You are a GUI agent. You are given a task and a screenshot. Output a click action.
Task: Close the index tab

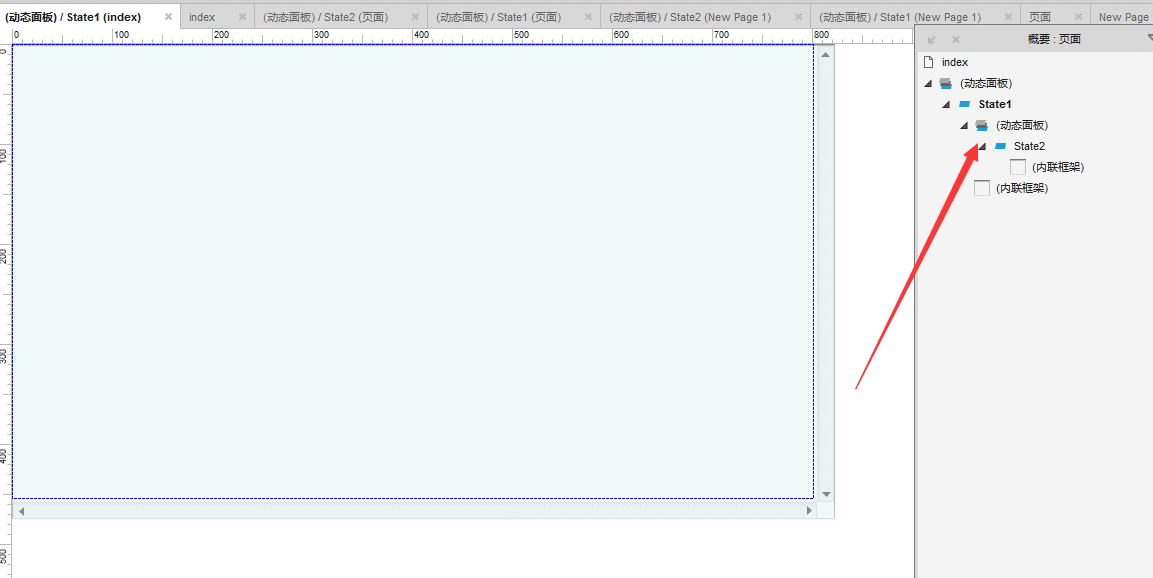click(242, 16)
